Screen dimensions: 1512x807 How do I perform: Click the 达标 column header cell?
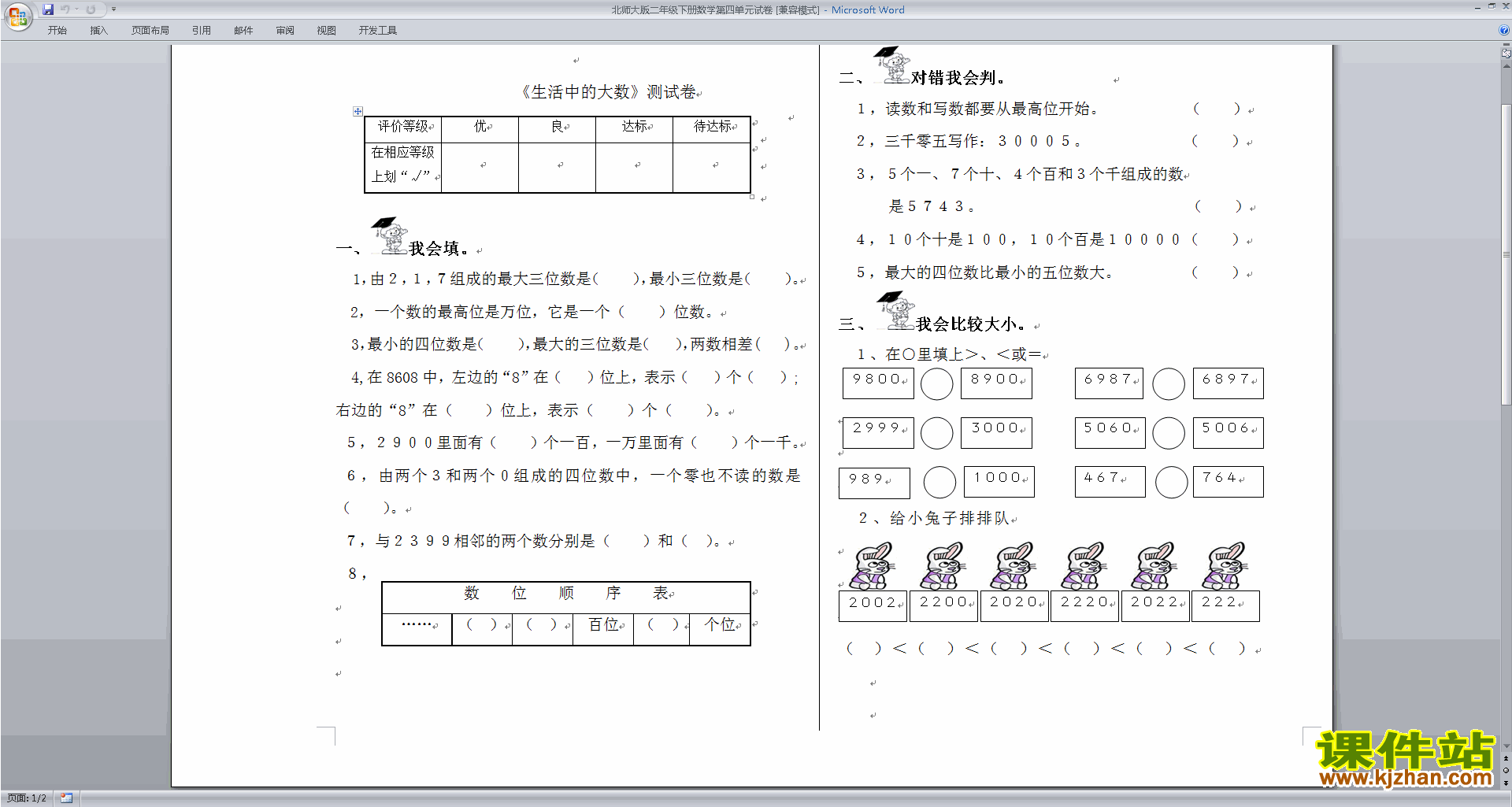click(x=634, y=128)
